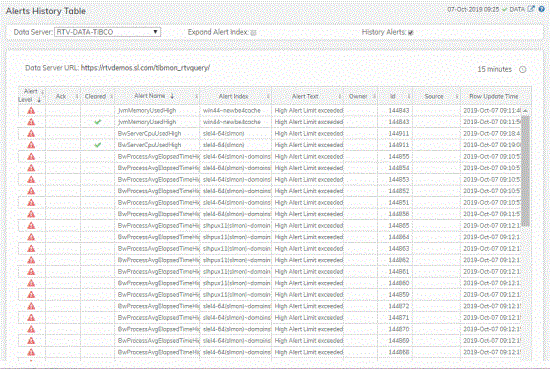Open help via the question mark icon
The image size is (550, 369).
(542, 9)
